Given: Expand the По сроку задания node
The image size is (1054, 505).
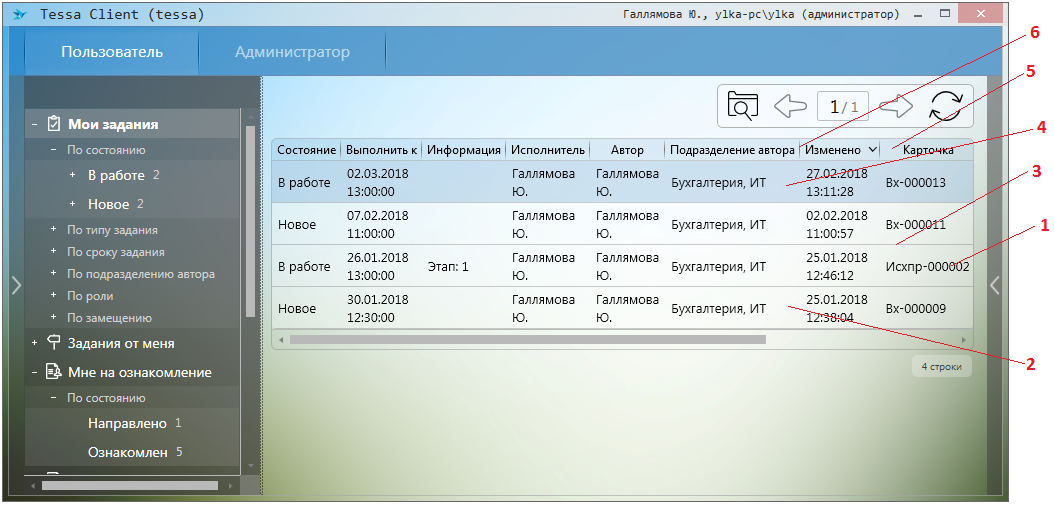Looking at the screenshot, I should coord(53,252).
